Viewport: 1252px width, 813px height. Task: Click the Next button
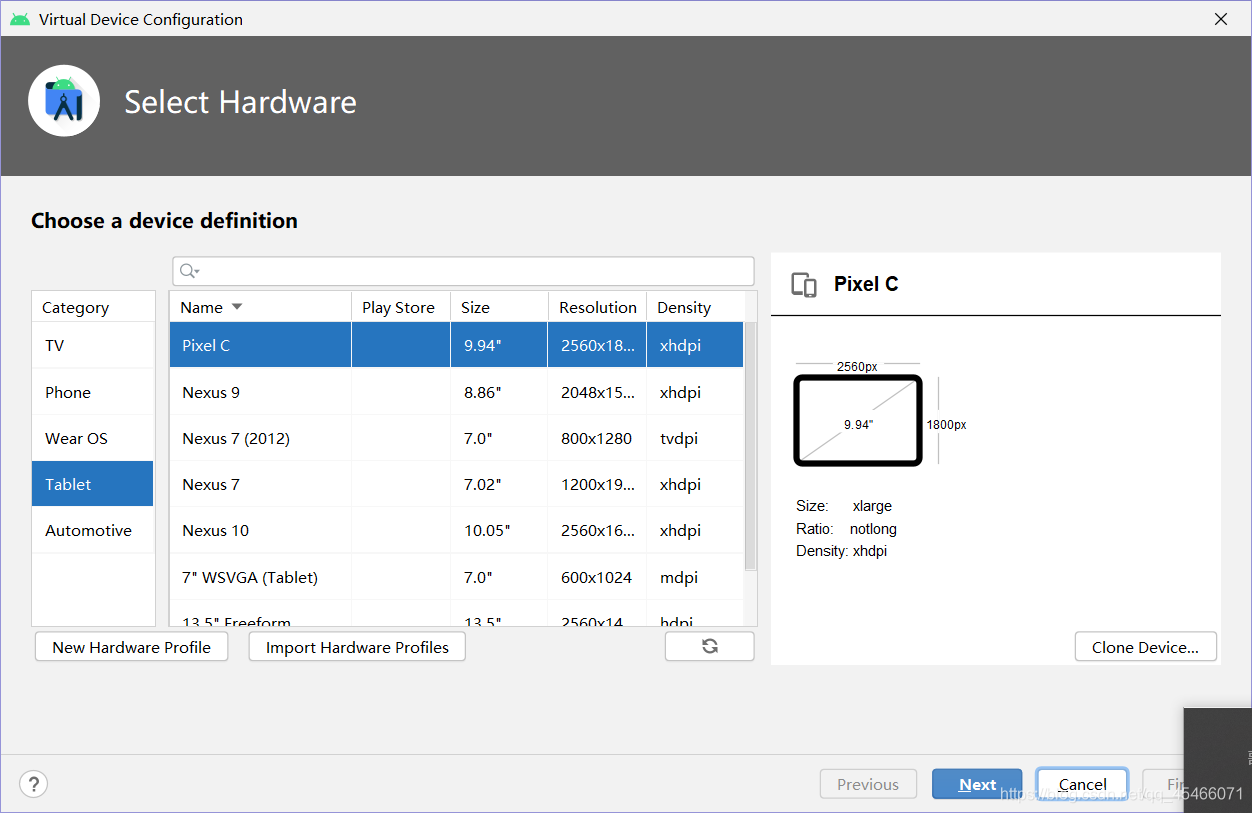(977, 784)
